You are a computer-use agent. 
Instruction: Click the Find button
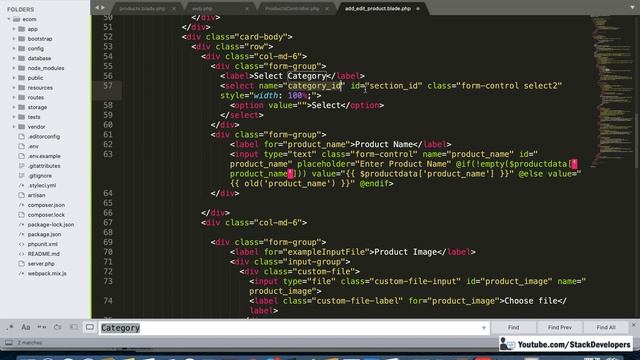513,327
